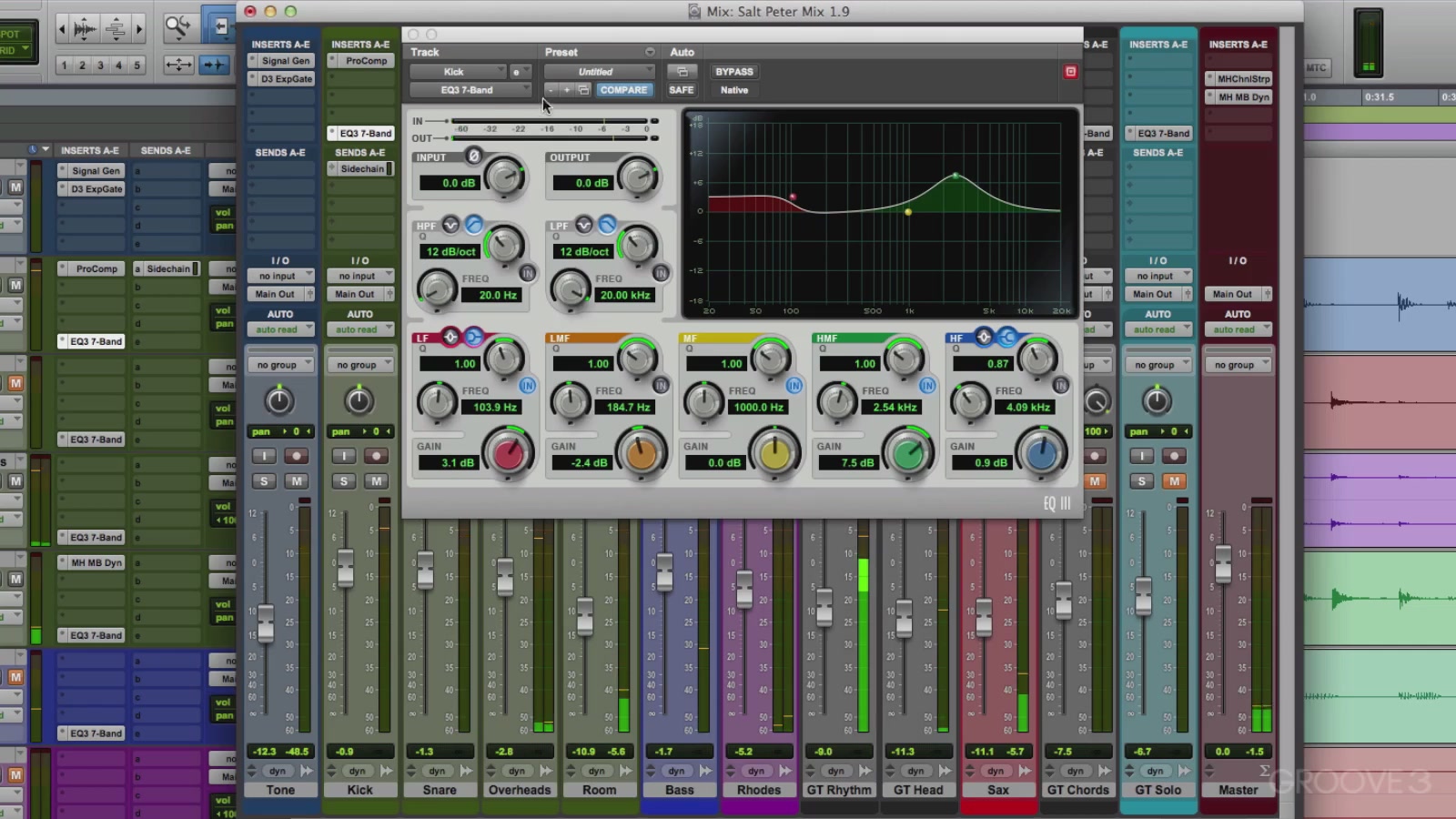Toggle the LMF band IN button
The width and height of the screenshot is (1456, 819).
(662, 386)
